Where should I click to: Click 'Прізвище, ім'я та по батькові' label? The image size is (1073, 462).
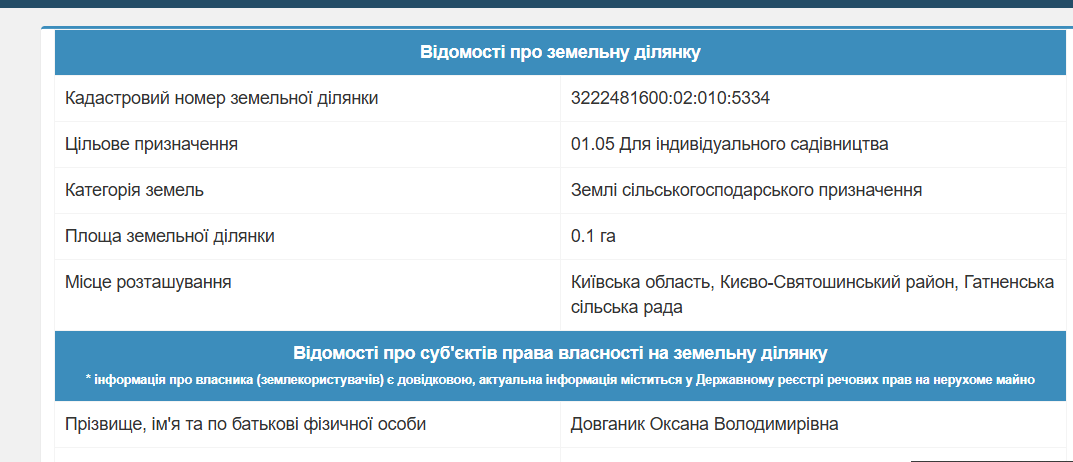coord(246,424)
